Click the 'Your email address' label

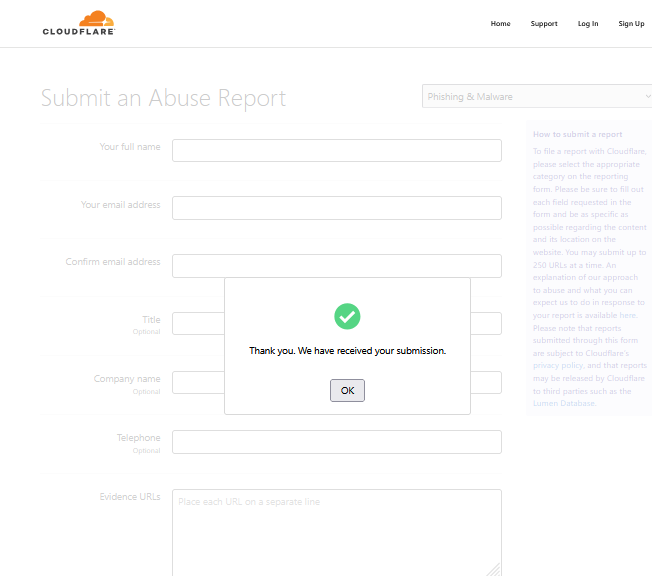point(121,205)
